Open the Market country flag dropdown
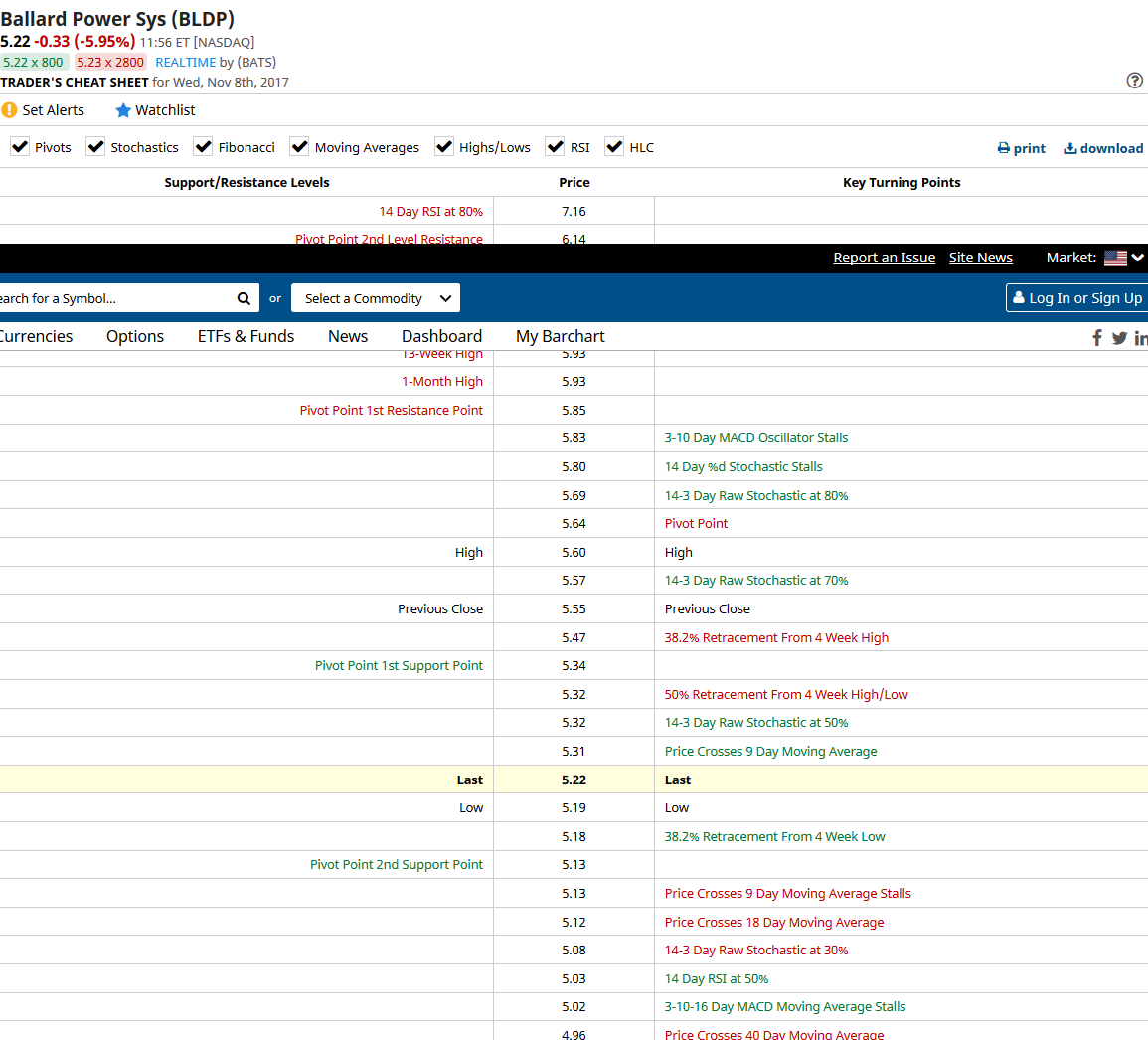The height and width of the screenshot is (1040, 1148). 1123,258
